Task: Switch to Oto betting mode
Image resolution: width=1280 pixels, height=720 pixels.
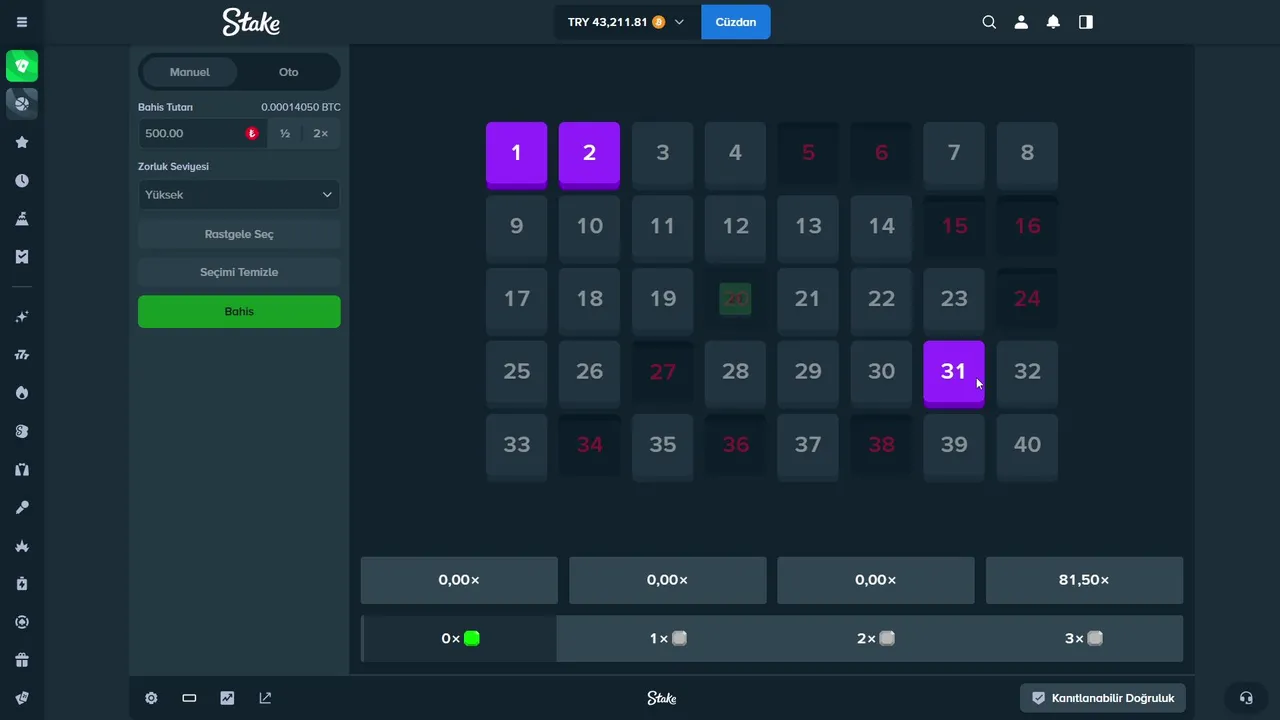Action: coord(289,72)
